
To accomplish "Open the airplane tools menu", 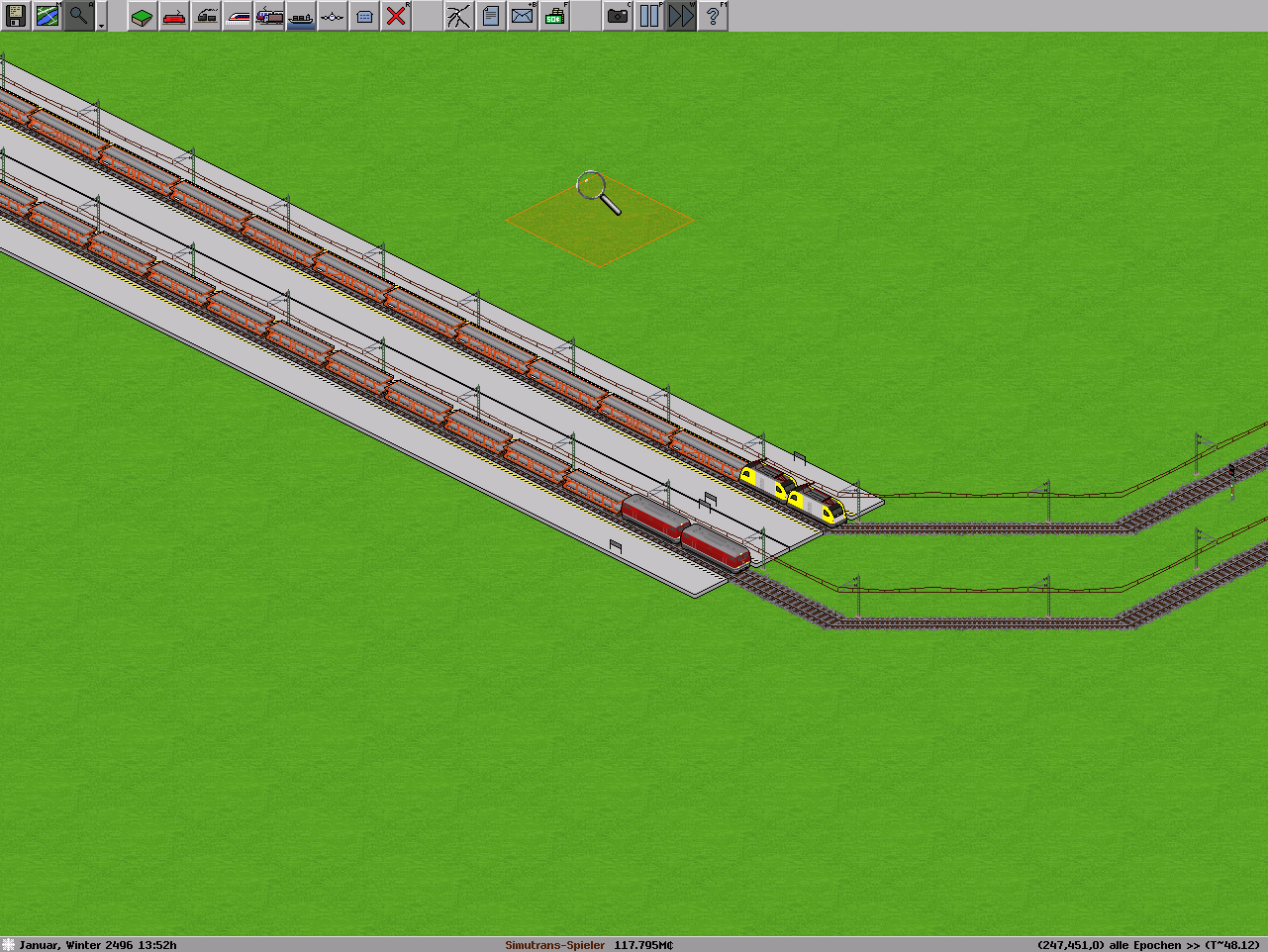I will click(333, 16).
